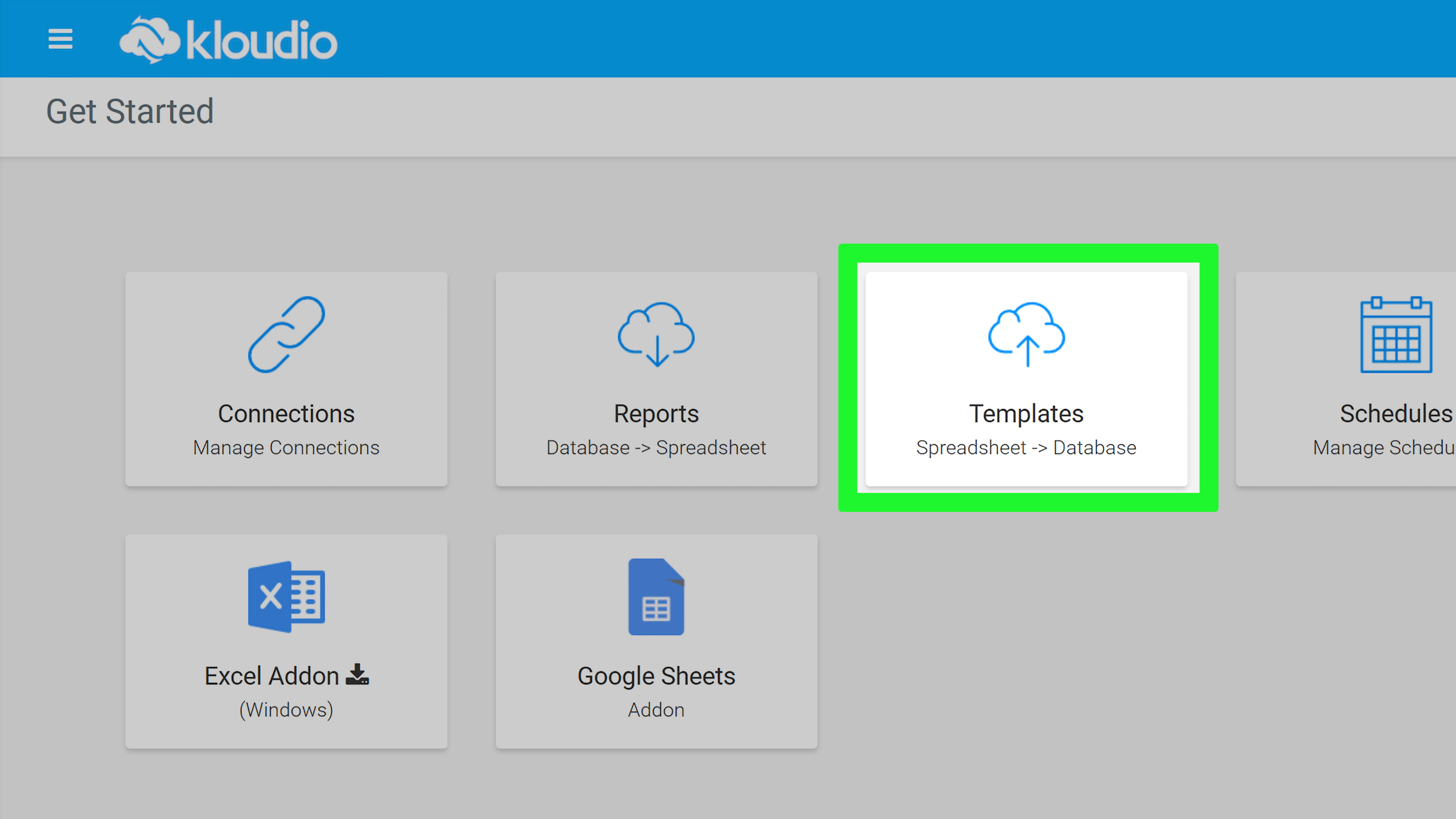The width and height of the screenshot is (1456, 819).
Task: Click the Google Sheets label
Action: [x=656, y=677]
